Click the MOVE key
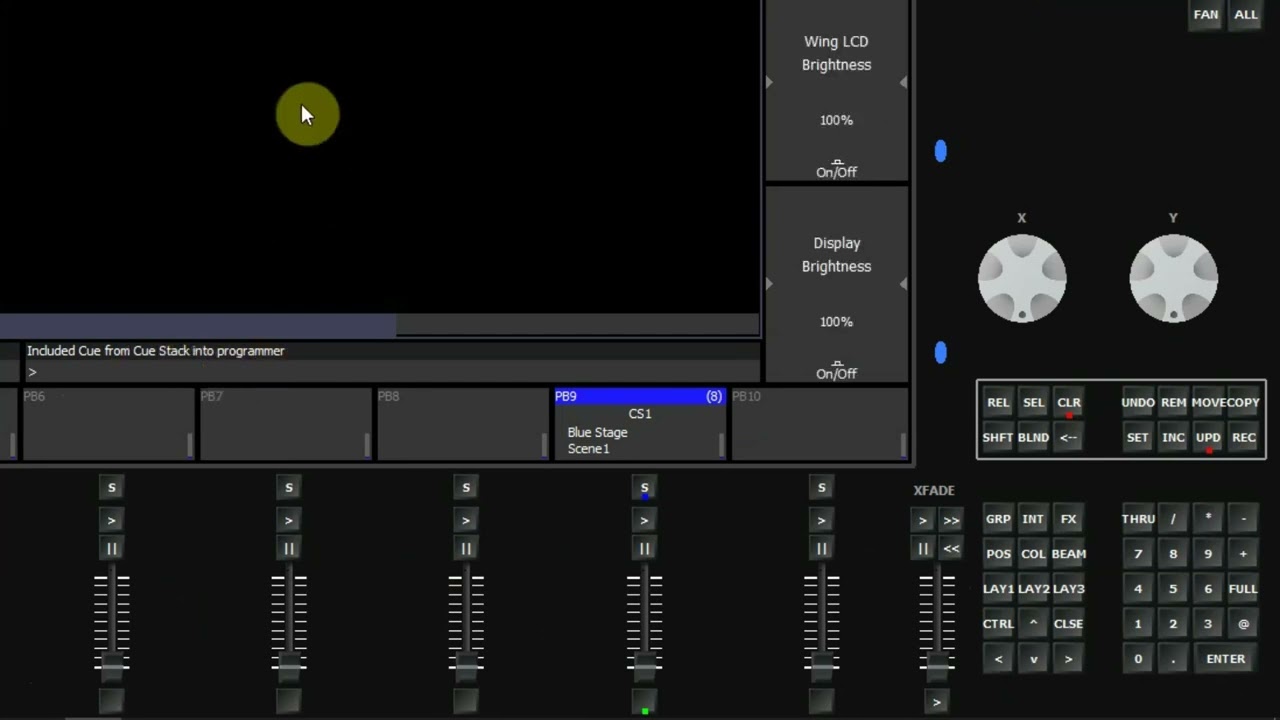Image resolution: width=1280 pixels, height=720 pixels. tap(1208, 403)
